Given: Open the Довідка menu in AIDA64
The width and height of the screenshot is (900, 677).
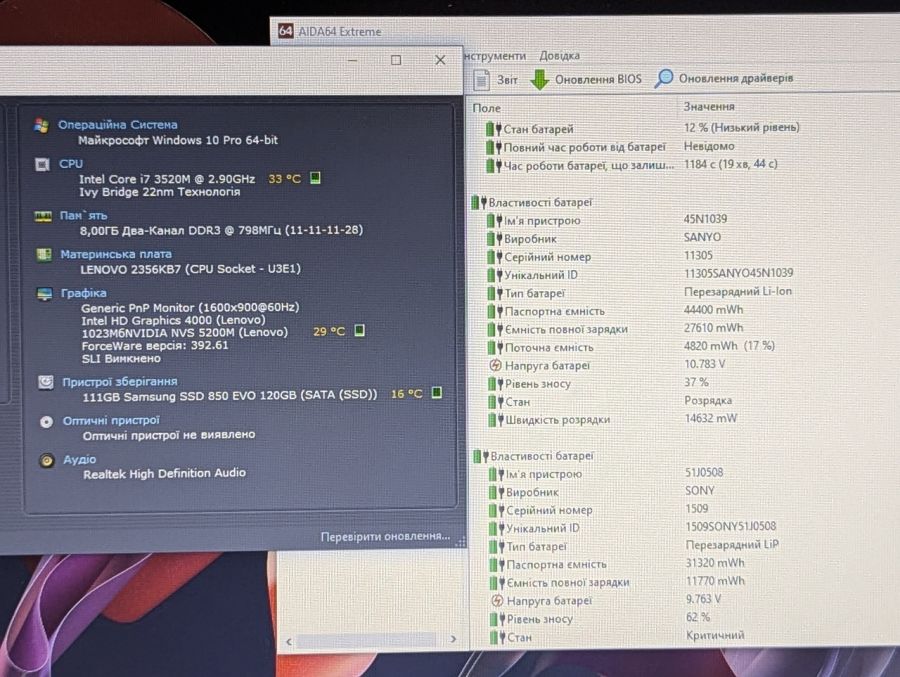Looking at the screenshot, I should tap(559, 56).
